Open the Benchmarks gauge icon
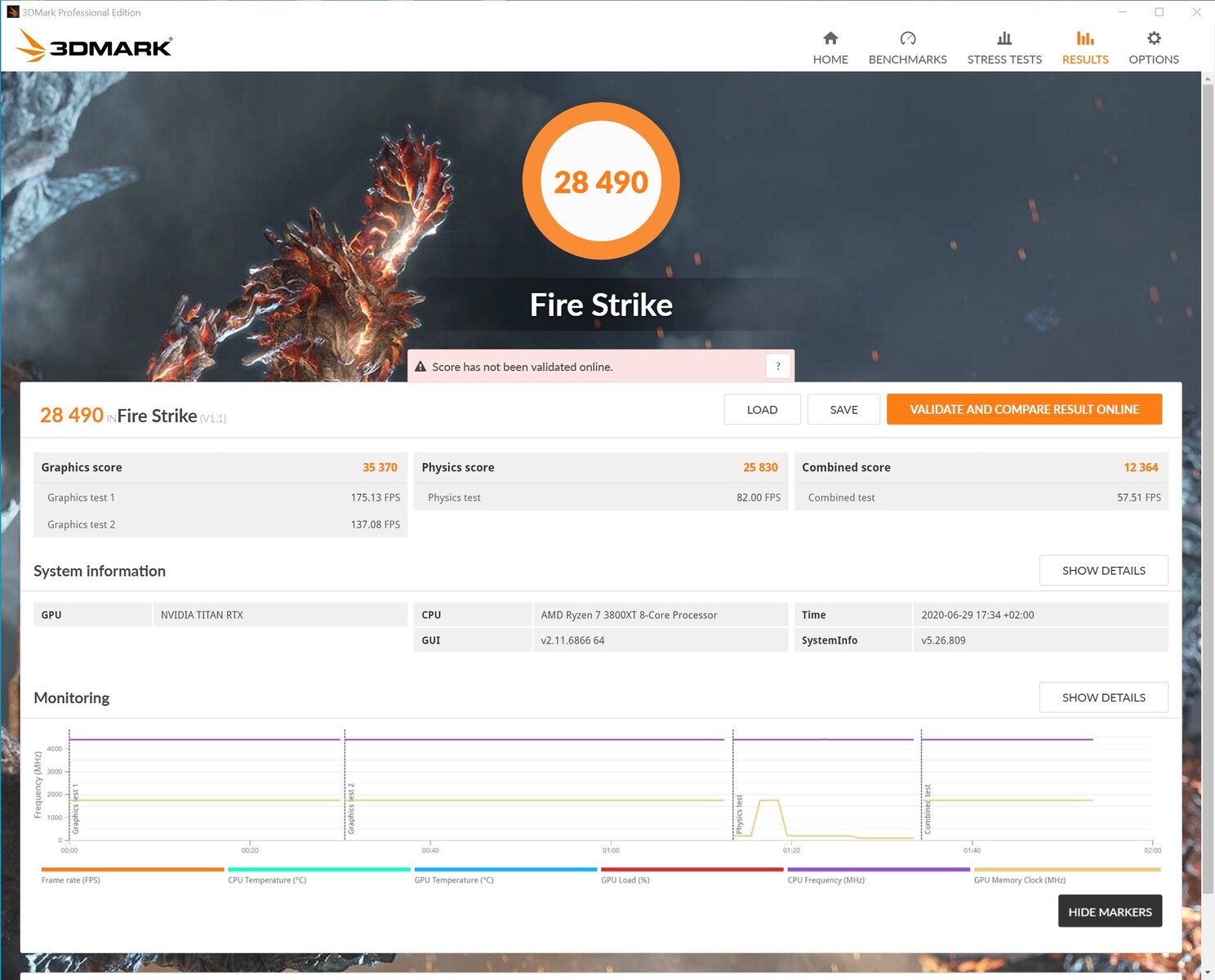The image size is (1215, 980). (908, 38)
